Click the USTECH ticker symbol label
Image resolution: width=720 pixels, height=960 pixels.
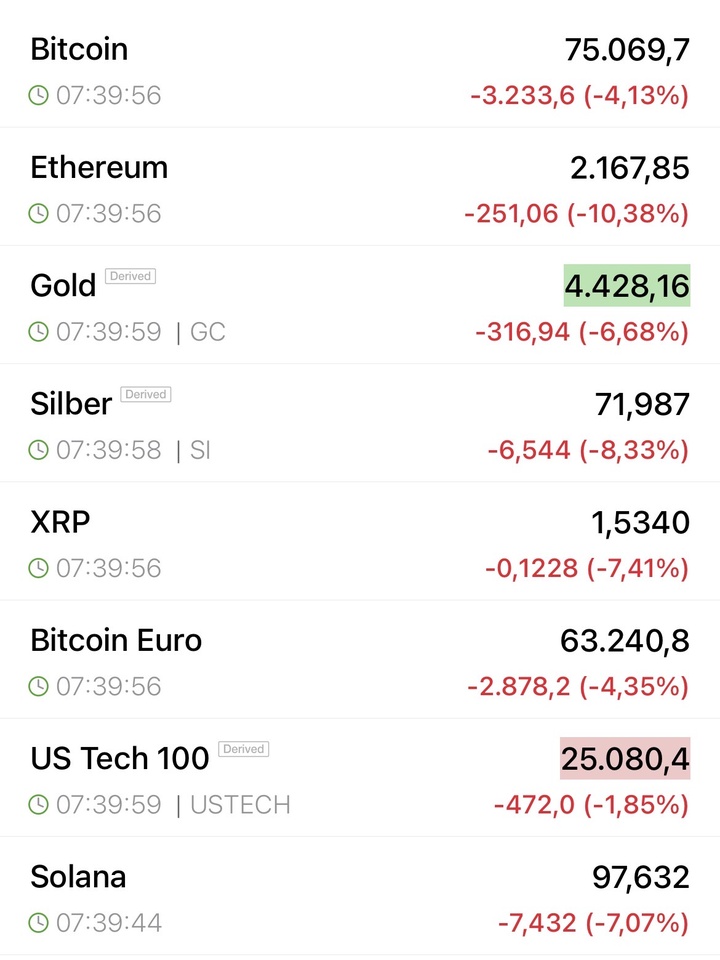click(x=240, y=804)
